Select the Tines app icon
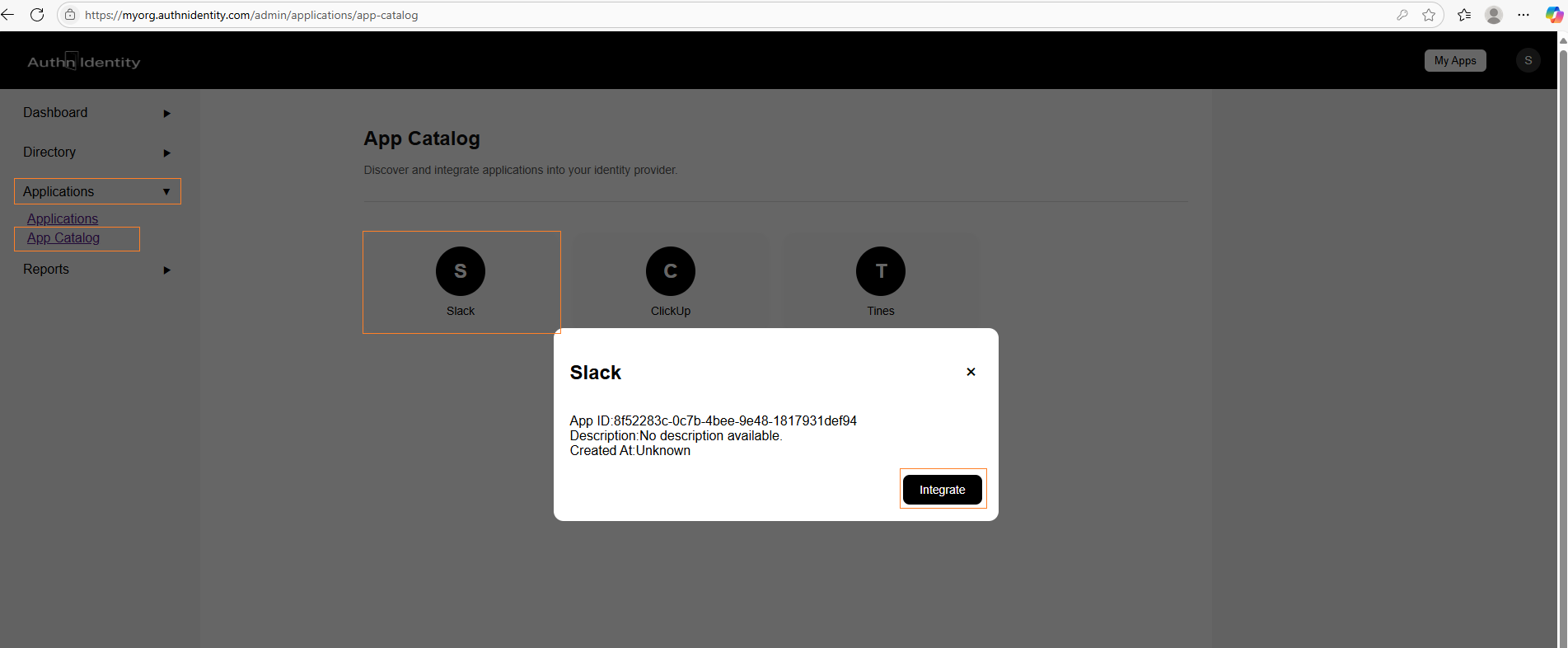The image size is (1568, 648). [881, 271]
